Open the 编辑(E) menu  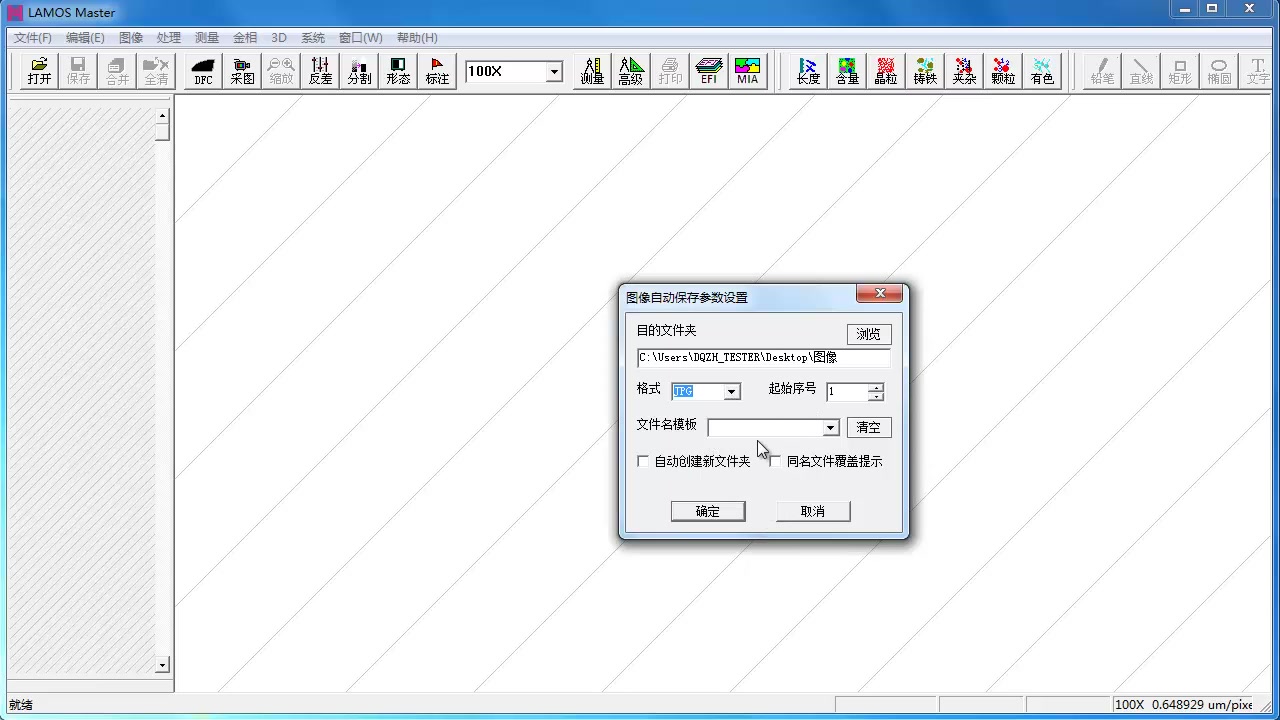pyautogui.click(x=85, y=37)
